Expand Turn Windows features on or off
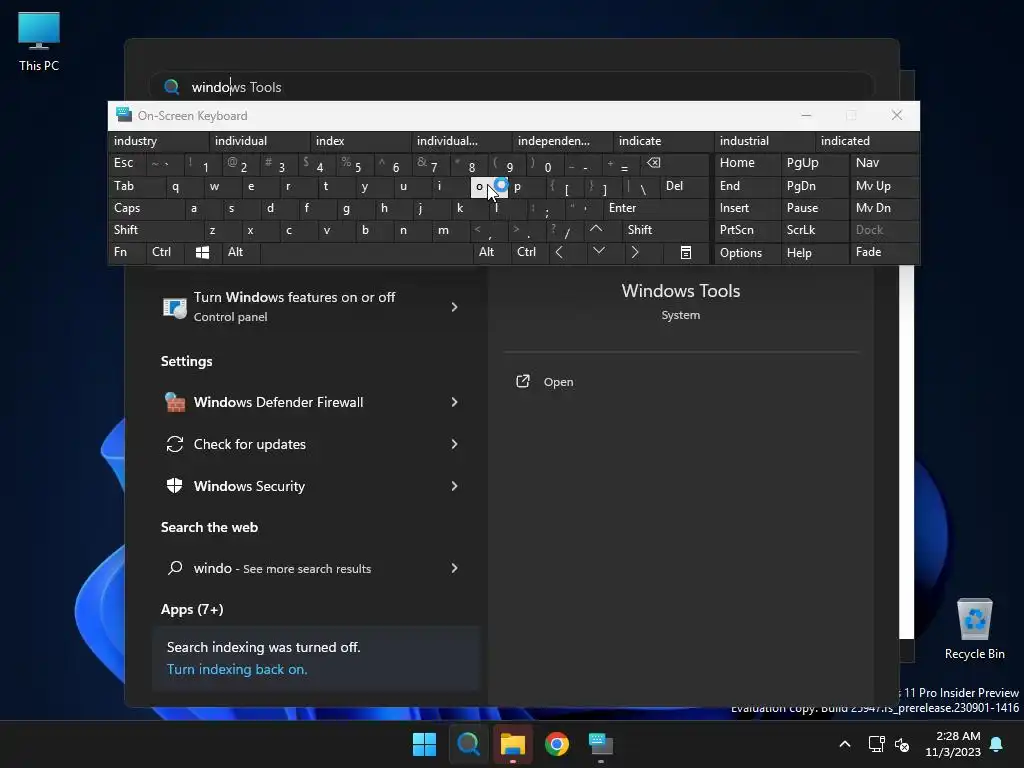 [454, 307]
